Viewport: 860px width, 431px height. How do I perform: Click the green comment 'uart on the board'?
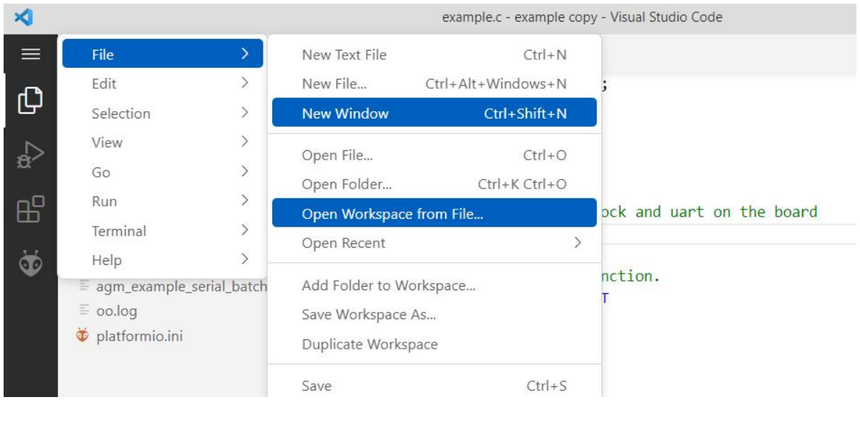pos(744,212)
